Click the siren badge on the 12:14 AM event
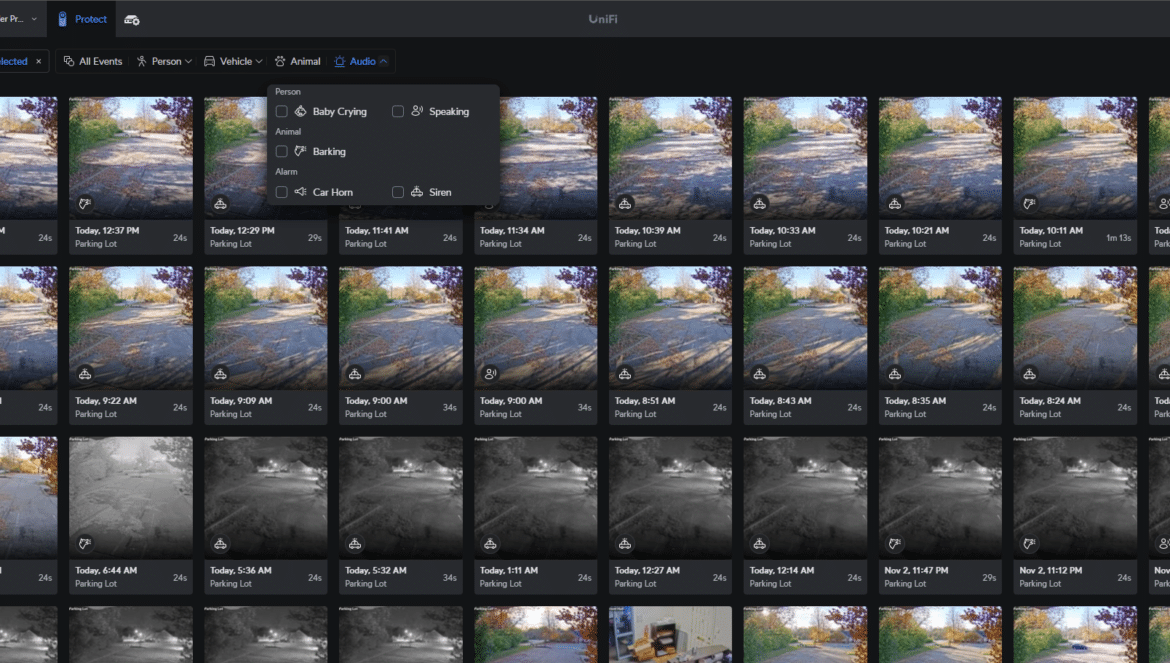Screen dimensions: 1170x663 tap(759, 544)
